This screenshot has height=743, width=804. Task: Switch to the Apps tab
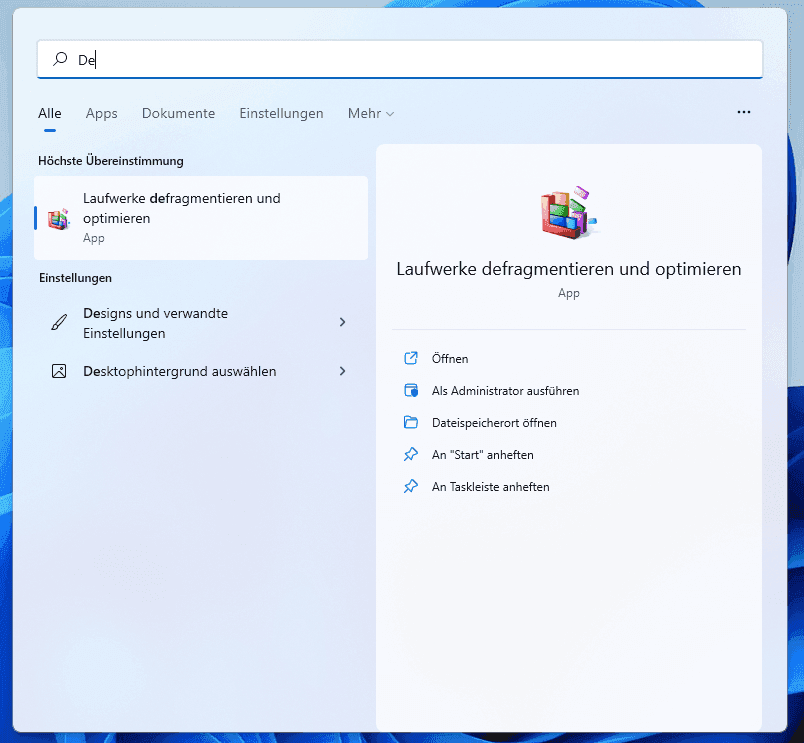click(x=102, y=113)
